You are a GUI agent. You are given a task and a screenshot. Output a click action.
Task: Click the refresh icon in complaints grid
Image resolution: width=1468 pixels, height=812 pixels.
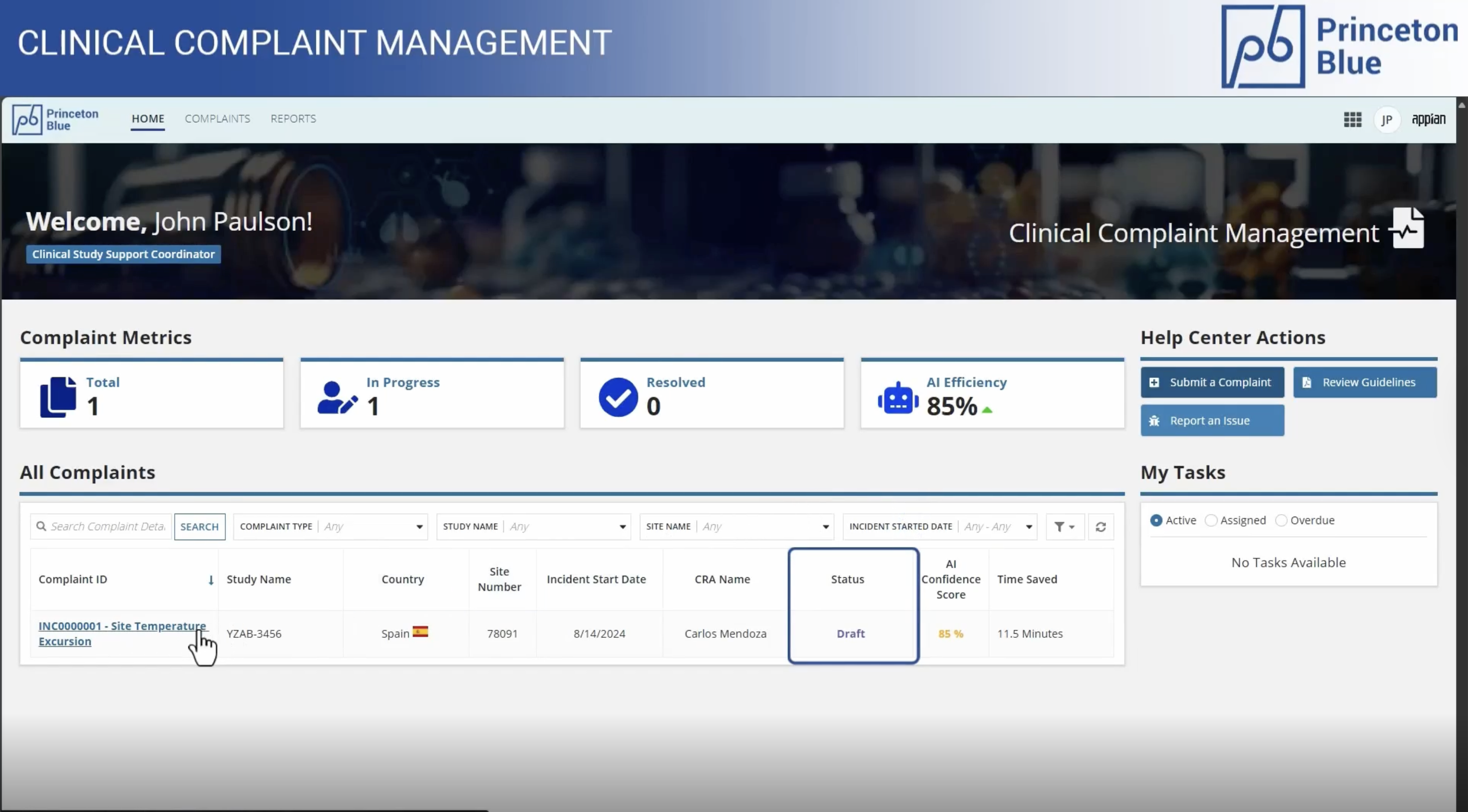tap(1100, 527)
